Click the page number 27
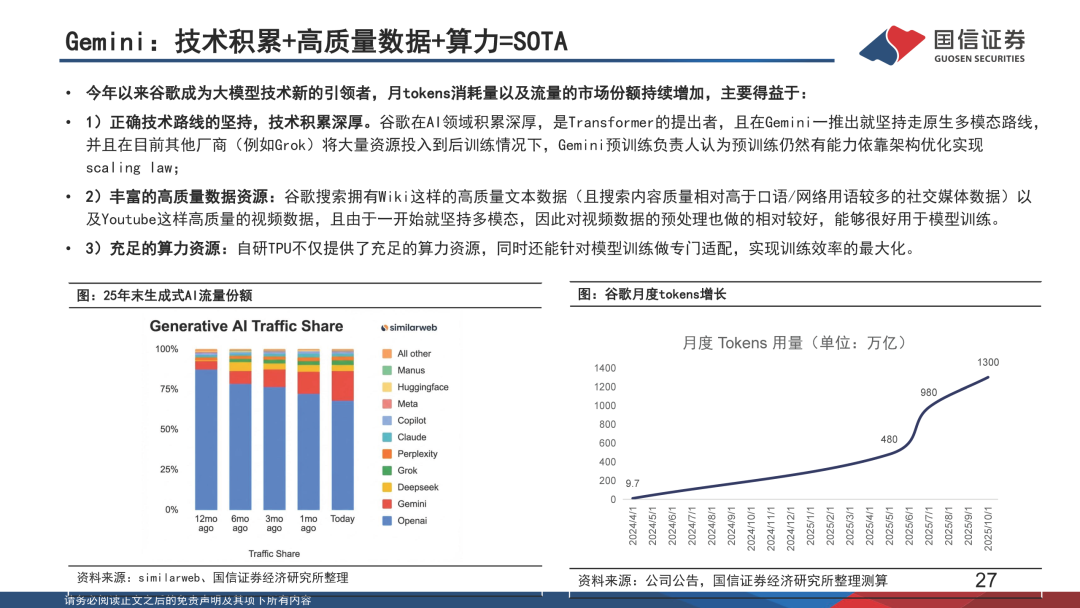Image resolution: width=1080 pixels, height=608 pixels. [x=986, y=580]
